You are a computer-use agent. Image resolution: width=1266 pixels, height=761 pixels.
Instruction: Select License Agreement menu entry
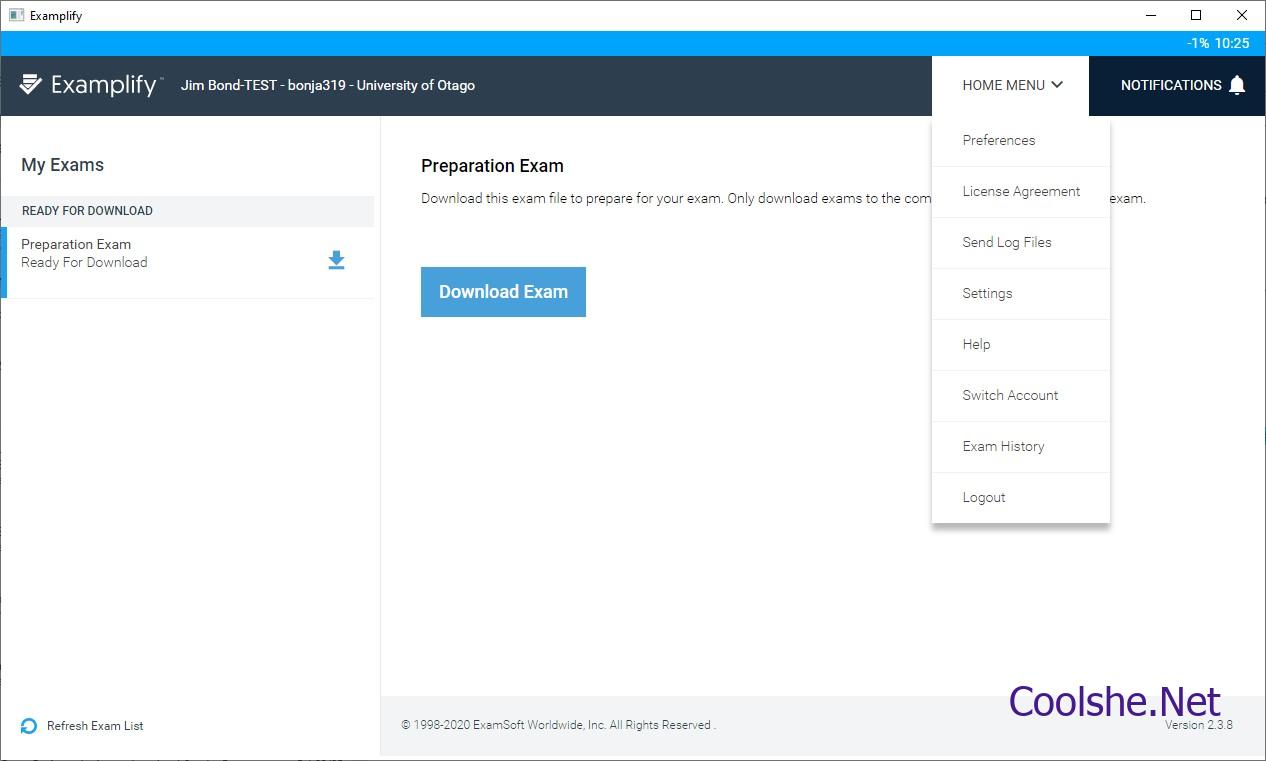[x=1021, y=192]
